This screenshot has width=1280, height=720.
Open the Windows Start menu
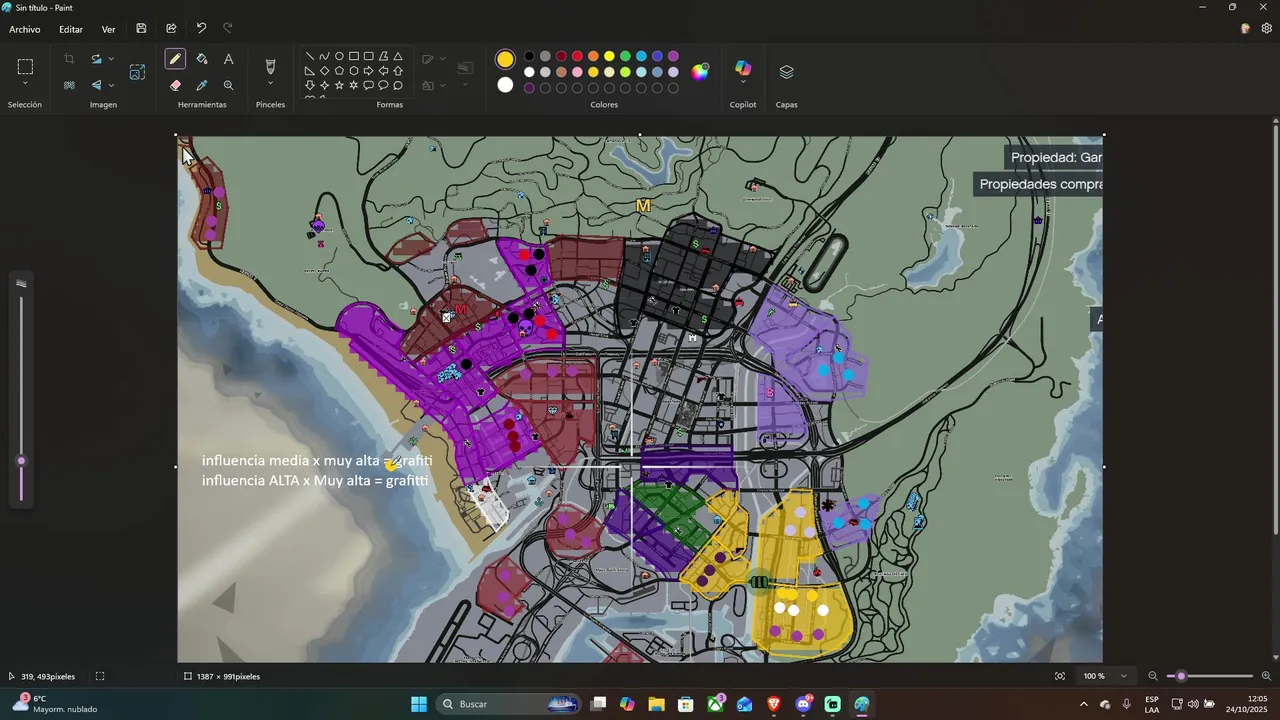point(419,704)
